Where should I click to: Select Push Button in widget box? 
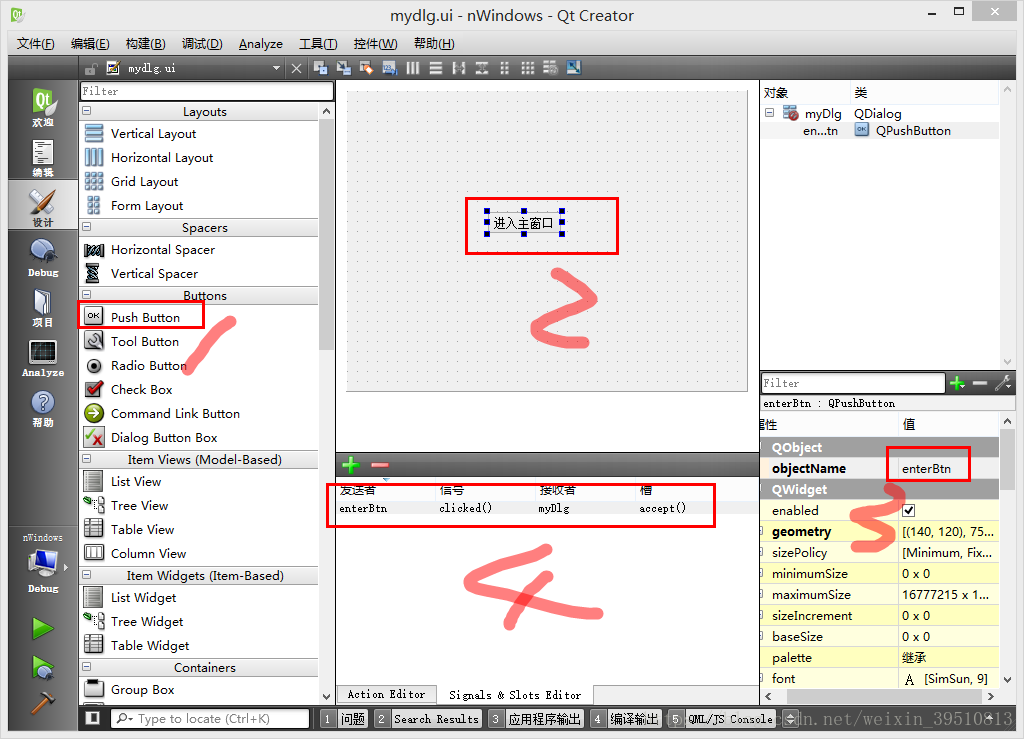(x=145, y=317)
